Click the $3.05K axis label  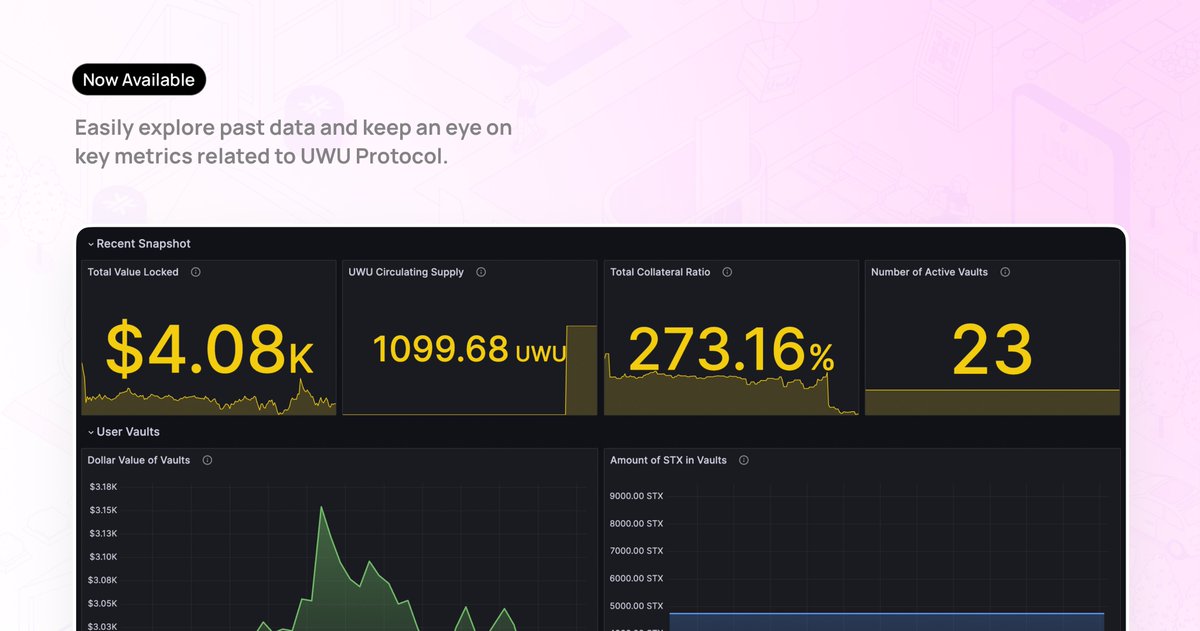click(103, 603)
